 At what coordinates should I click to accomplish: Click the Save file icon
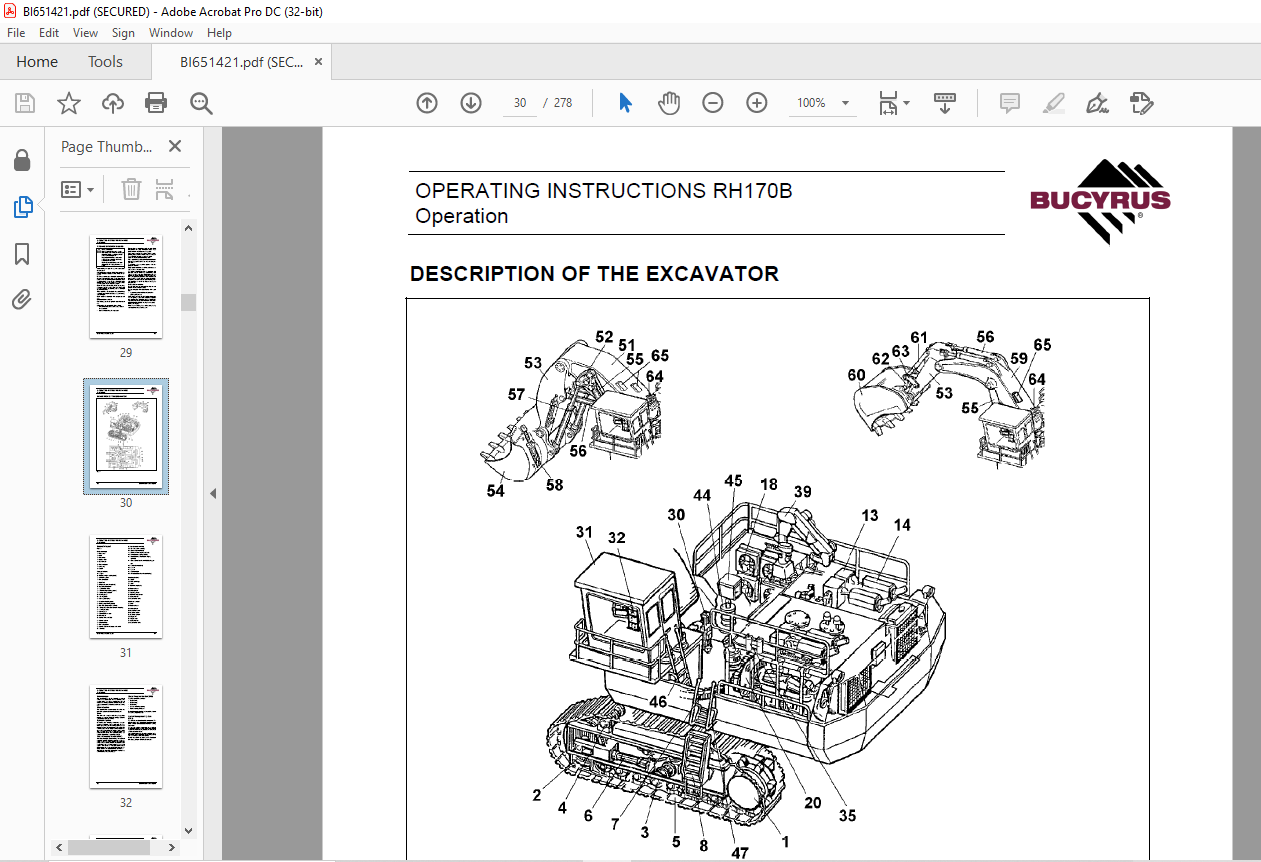coord(25,103)
